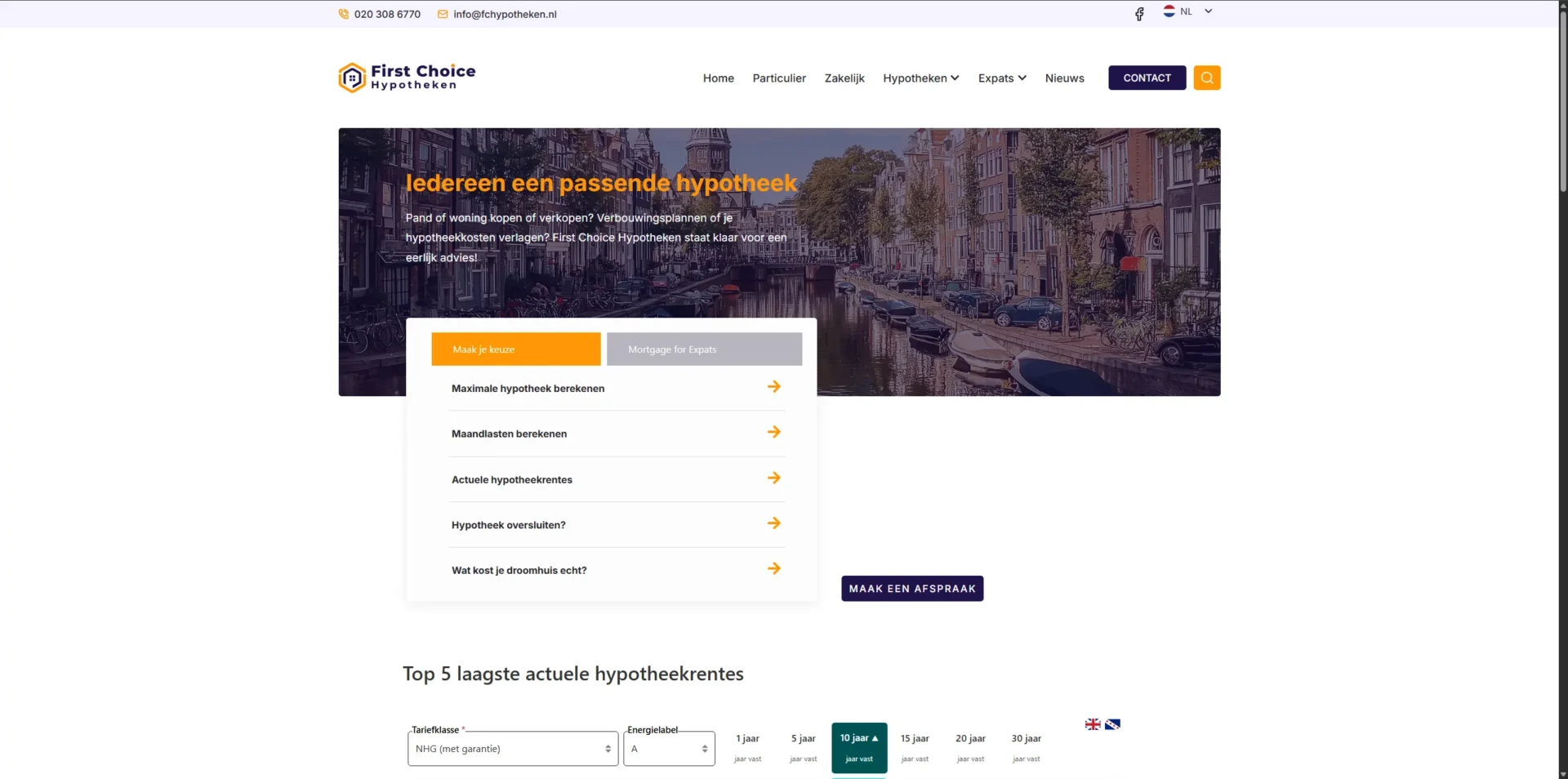Click arrow next to Maximale hypotheek berekenen
The image size is (1568, 779).
click(773, 387)
